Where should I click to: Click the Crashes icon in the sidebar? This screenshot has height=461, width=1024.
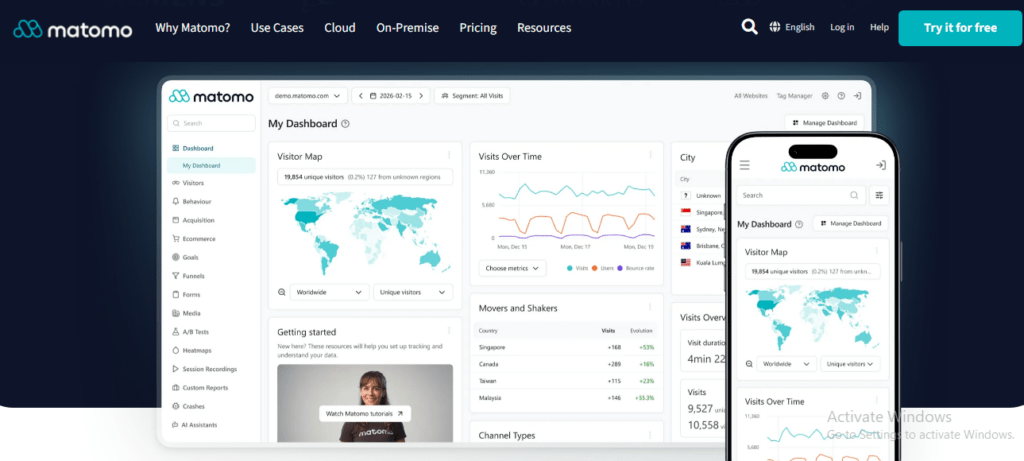tap(176, 406)
